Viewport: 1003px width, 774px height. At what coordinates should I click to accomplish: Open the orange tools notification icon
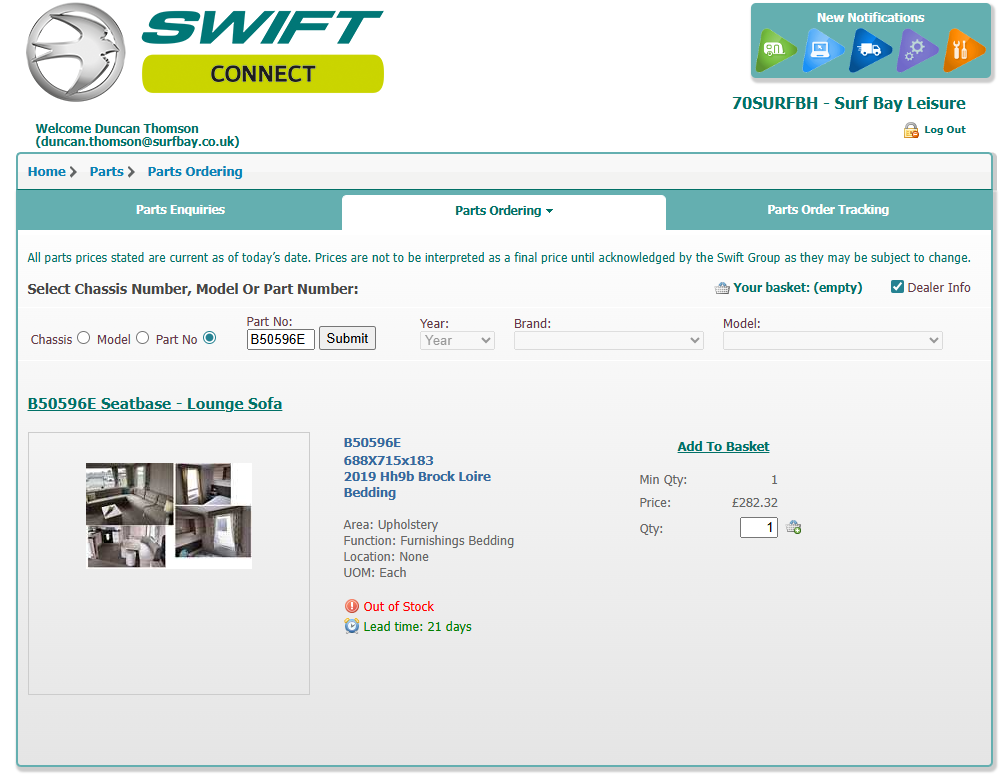click(963, 50)
